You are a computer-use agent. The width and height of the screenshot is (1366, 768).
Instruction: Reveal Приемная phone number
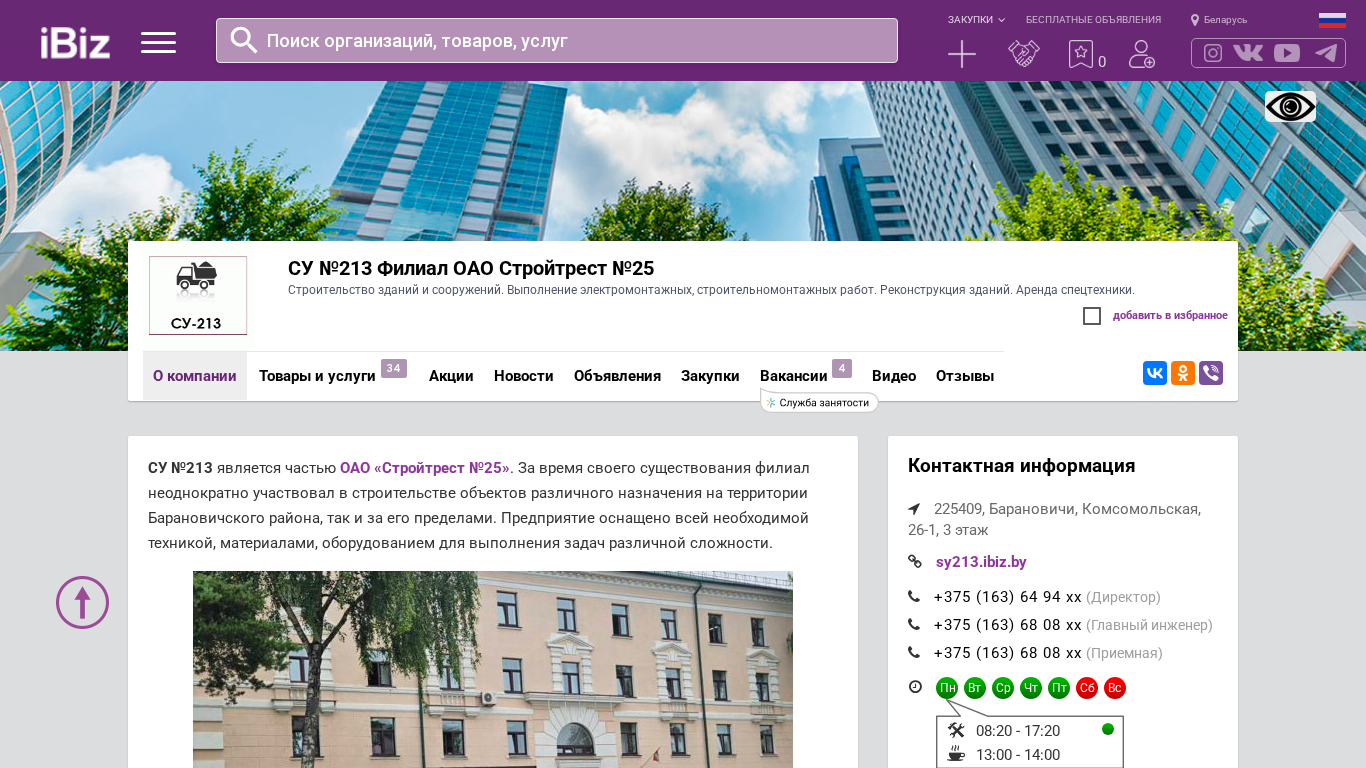tap(1008, 653)
